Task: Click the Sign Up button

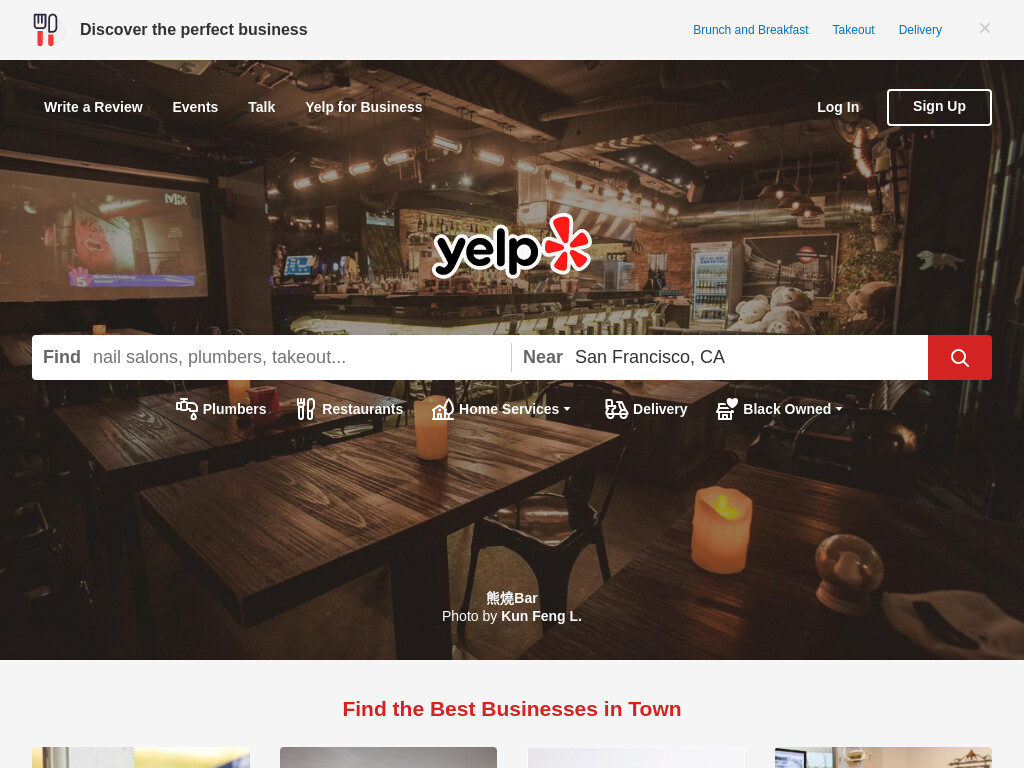Action: [939, 107]
